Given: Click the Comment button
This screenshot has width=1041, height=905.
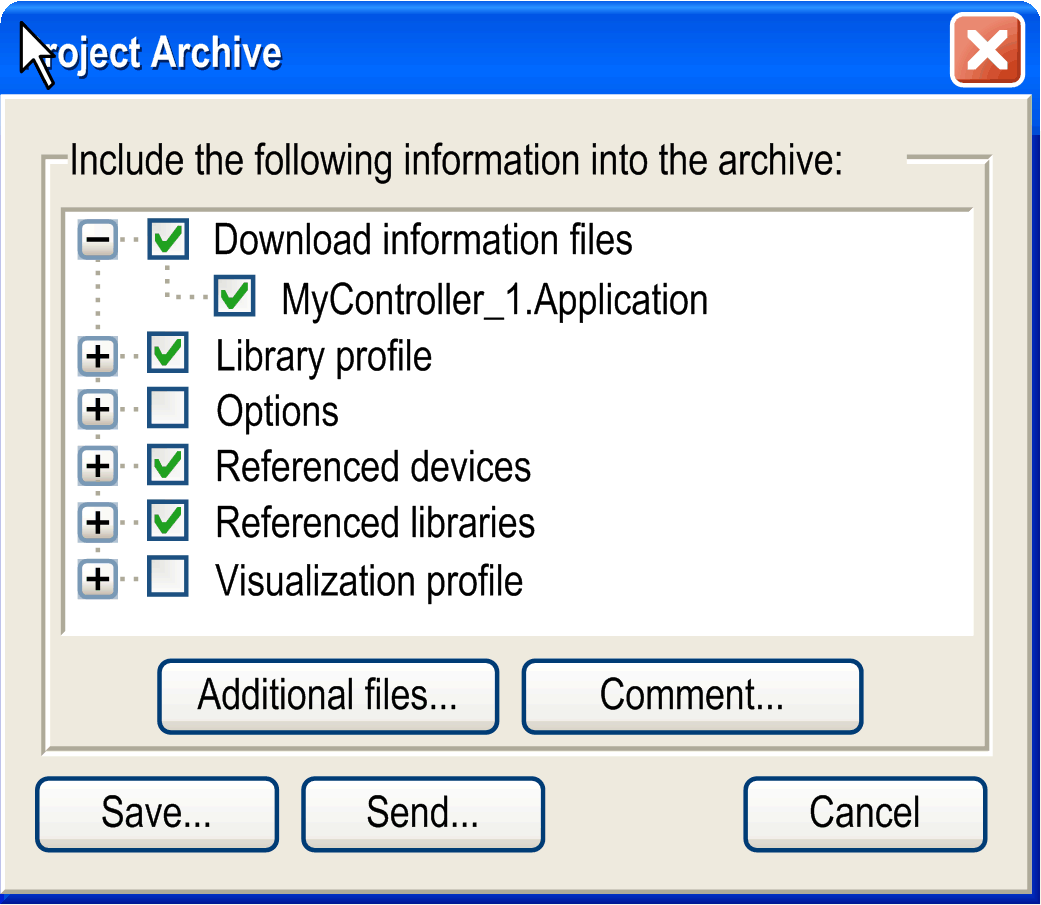Looking at the screenshot, I should coord(692,697).
